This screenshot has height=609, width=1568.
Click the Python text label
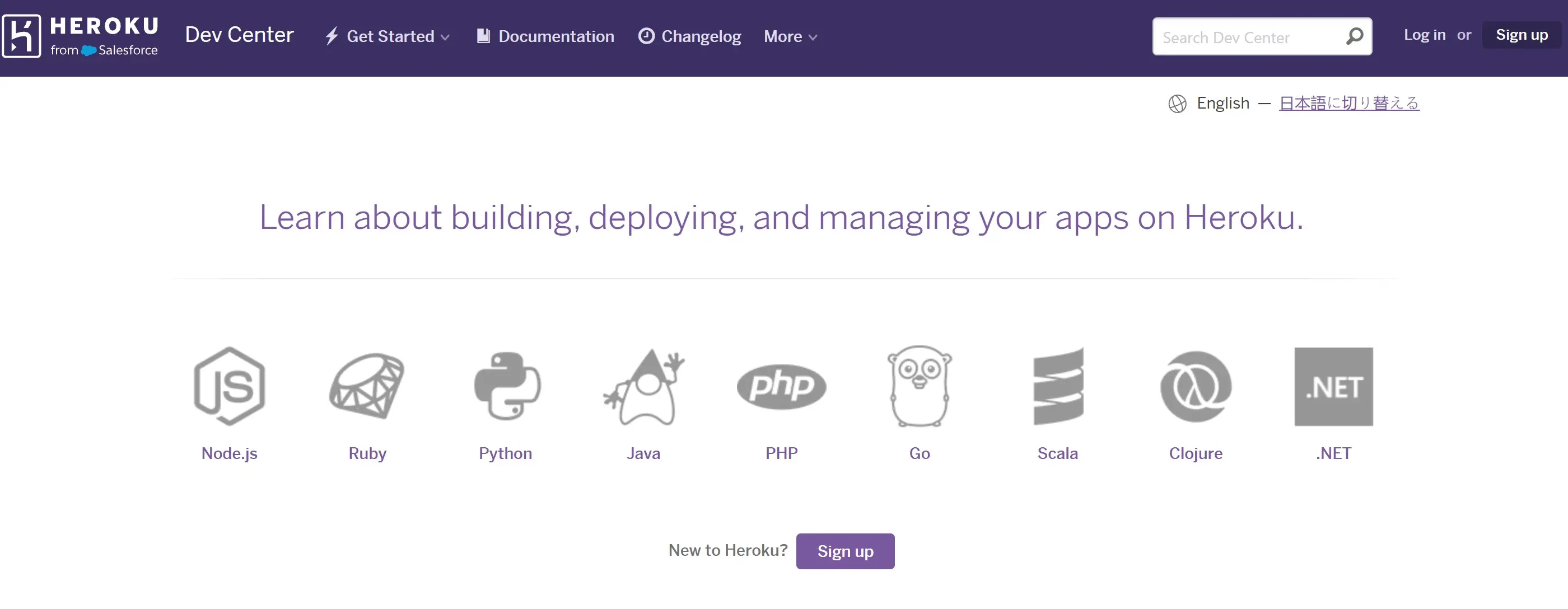pyautogui.click(x=505, y=453)
